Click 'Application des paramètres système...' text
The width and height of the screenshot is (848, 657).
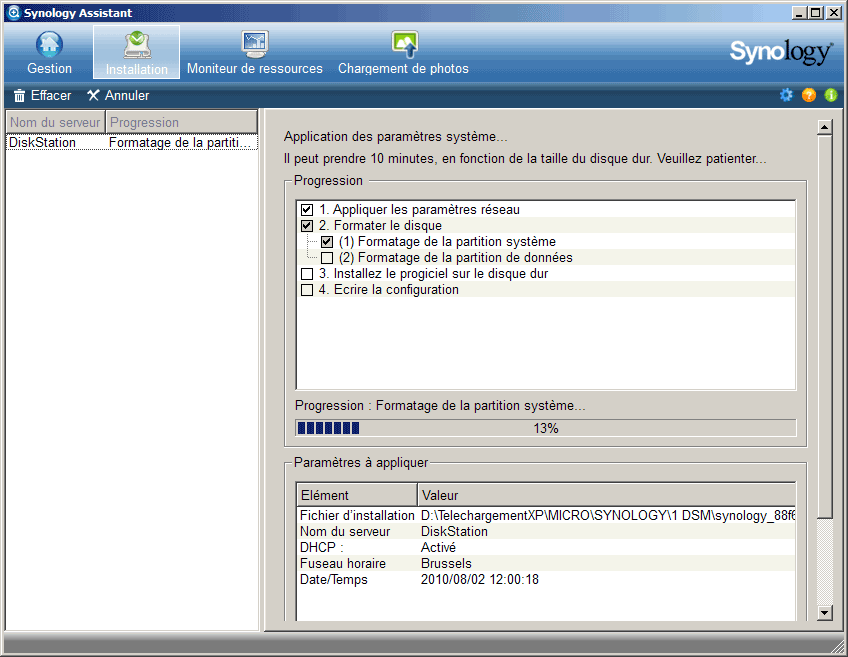click(x=395, y=137)
